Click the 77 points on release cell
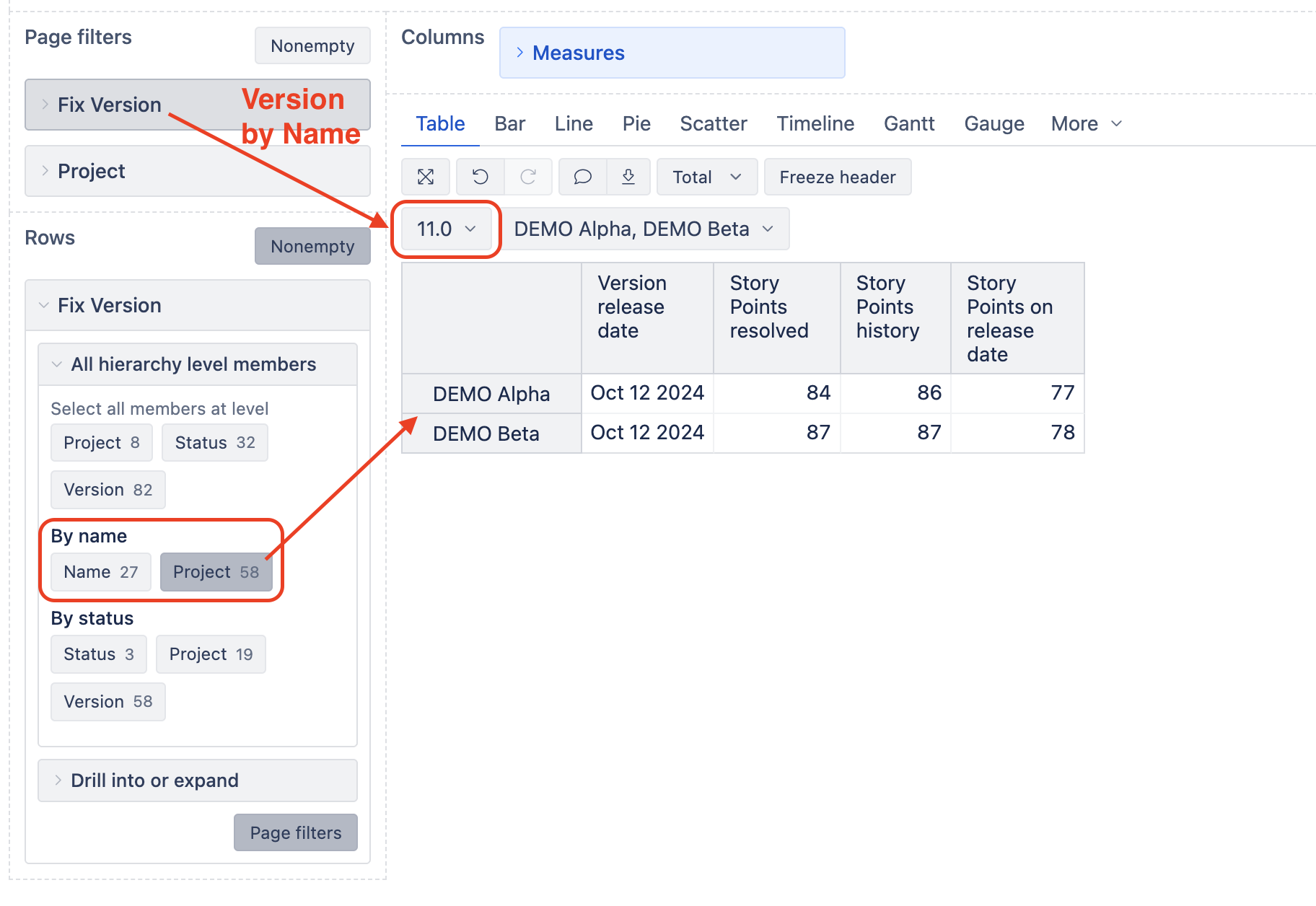The height and width of the screenshot is (906, 1316). [1017, 393]
